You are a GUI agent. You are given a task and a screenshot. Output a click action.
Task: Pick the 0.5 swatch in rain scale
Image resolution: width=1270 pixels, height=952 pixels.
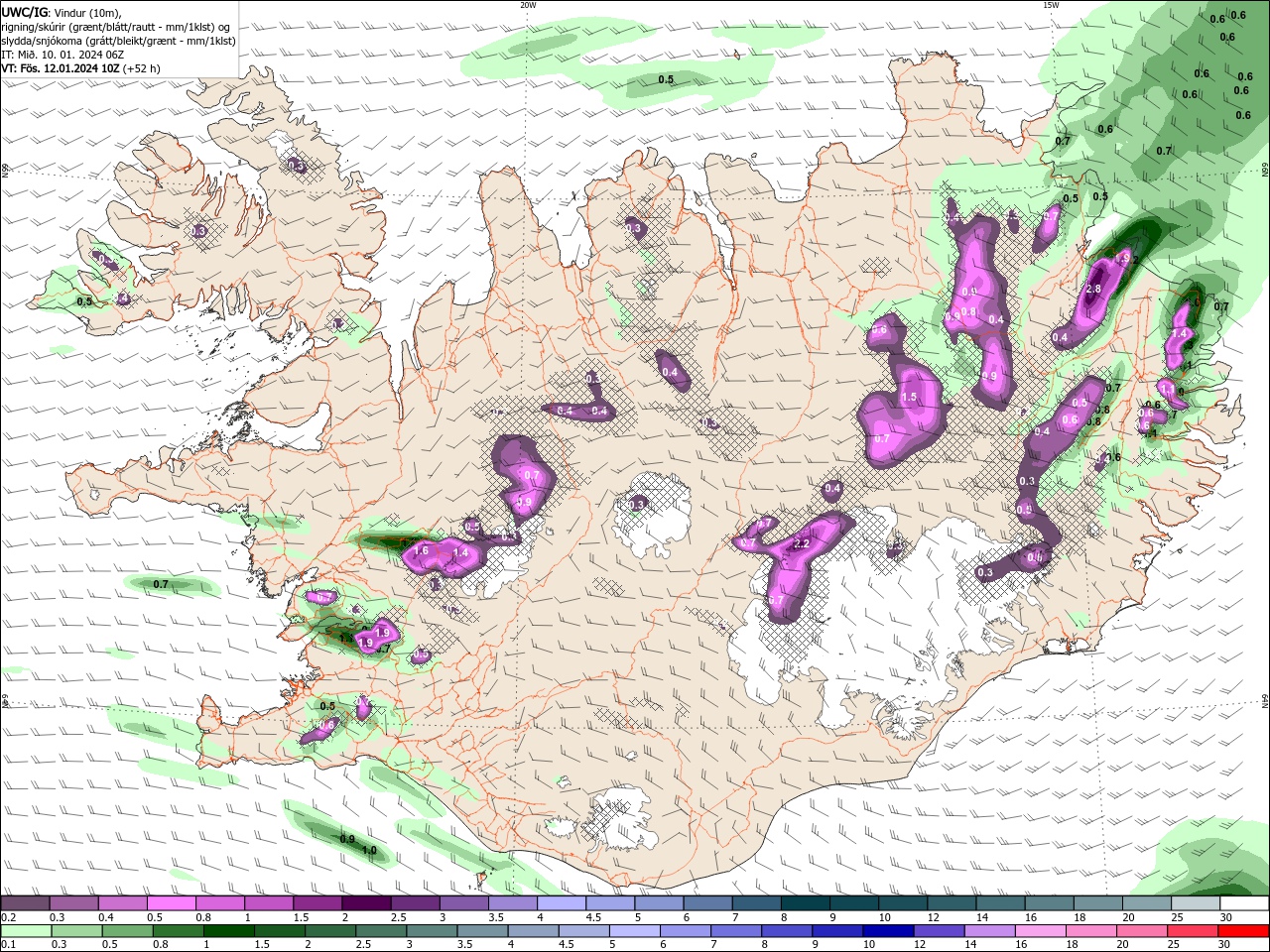click(x=127, y=931)
